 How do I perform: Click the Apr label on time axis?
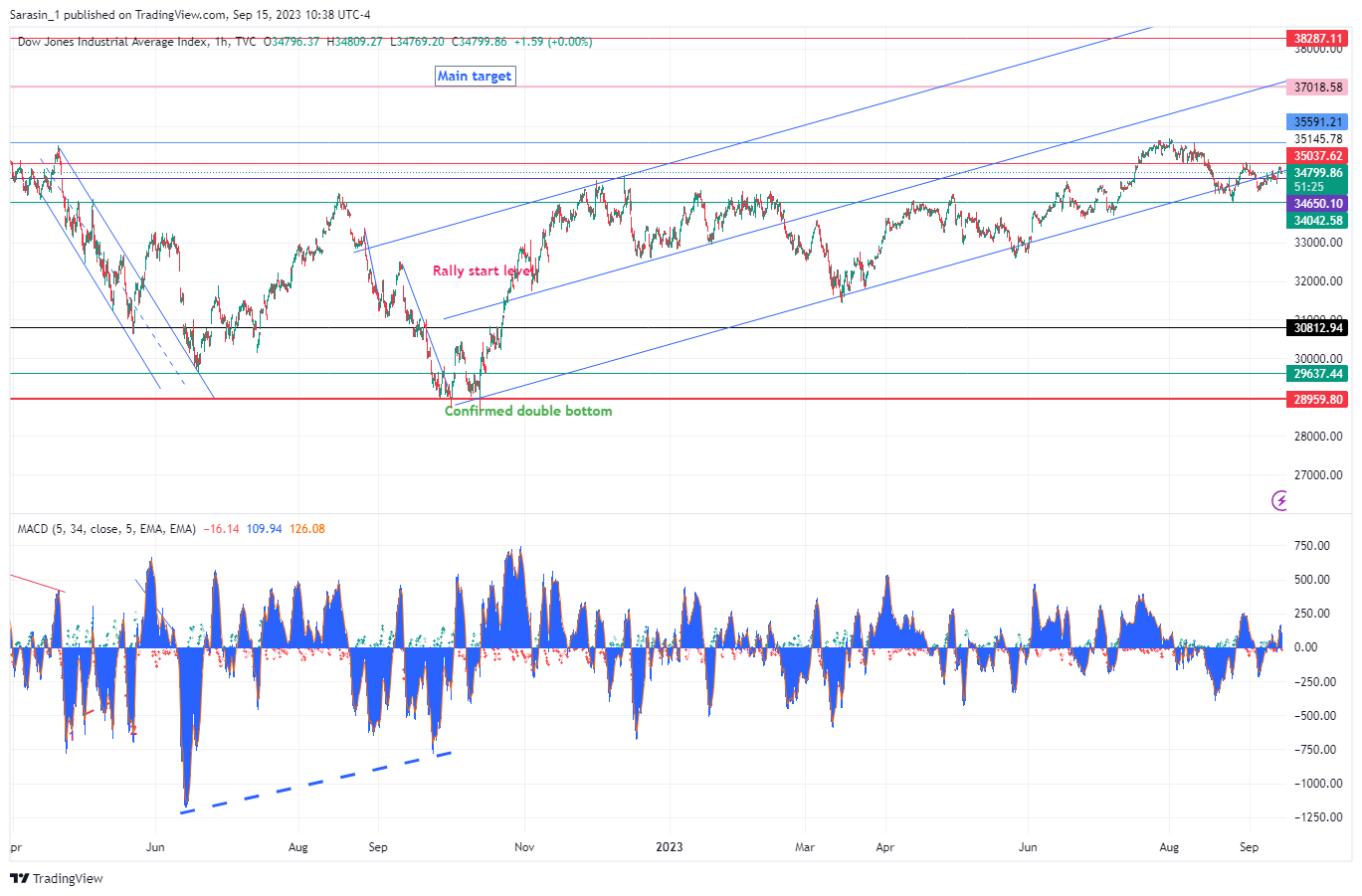[884, 847]
